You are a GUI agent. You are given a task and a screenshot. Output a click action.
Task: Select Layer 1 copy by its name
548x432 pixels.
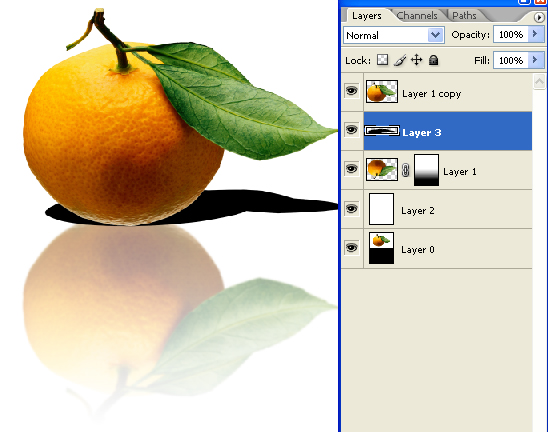click(x=432, y=94)
